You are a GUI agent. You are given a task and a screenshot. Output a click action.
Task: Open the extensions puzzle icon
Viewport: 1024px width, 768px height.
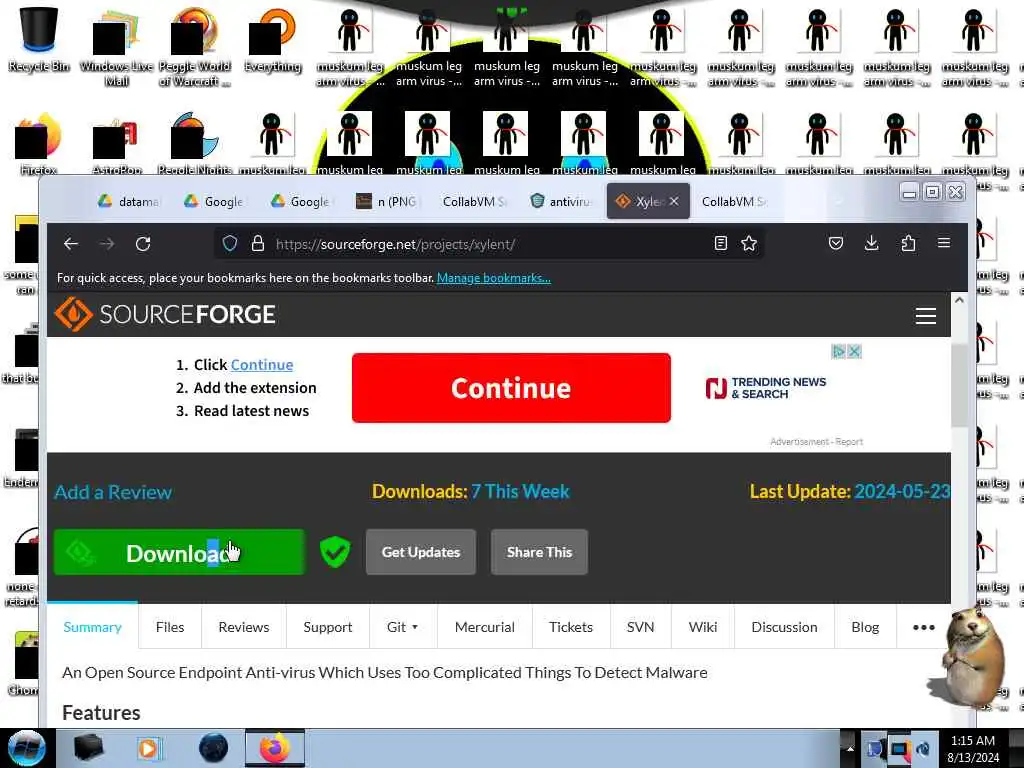click(x=908, y=244)
